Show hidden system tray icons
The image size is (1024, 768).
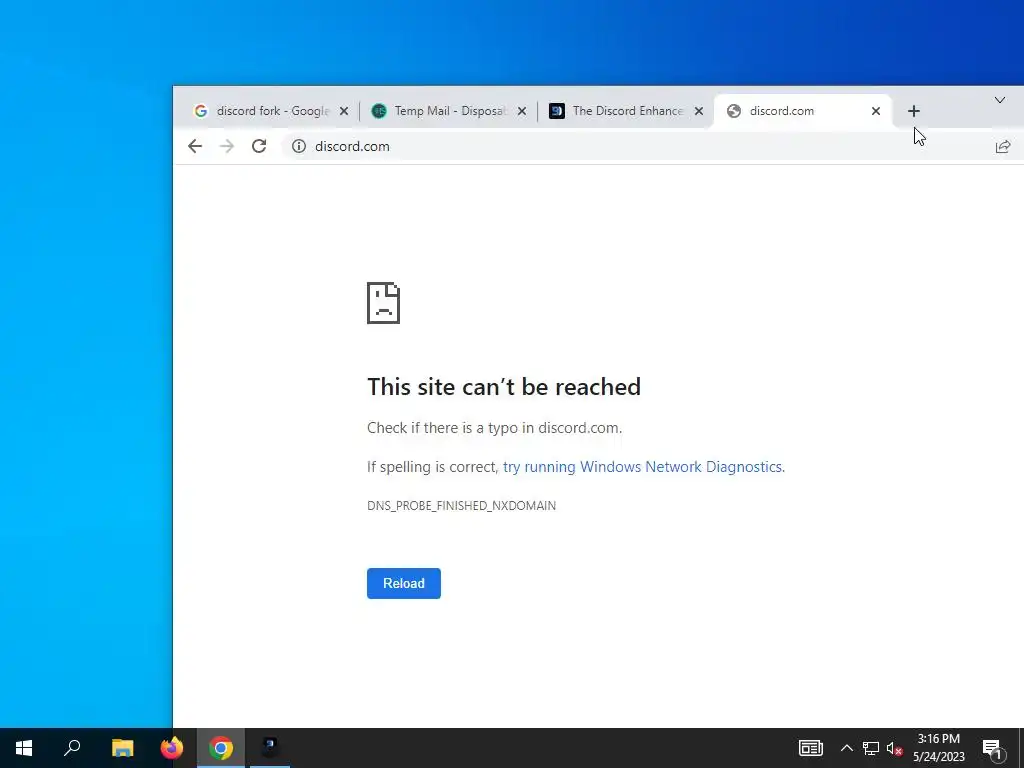pos(846,748)
